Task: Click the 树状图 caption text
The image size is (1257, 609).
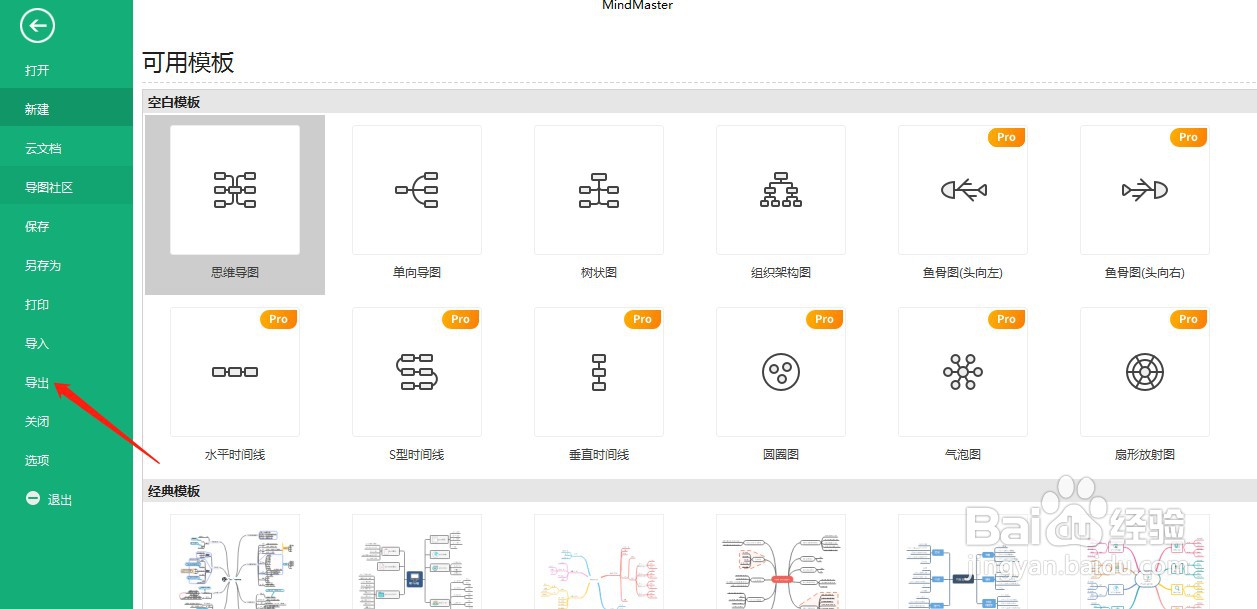Action: [599, 272]
